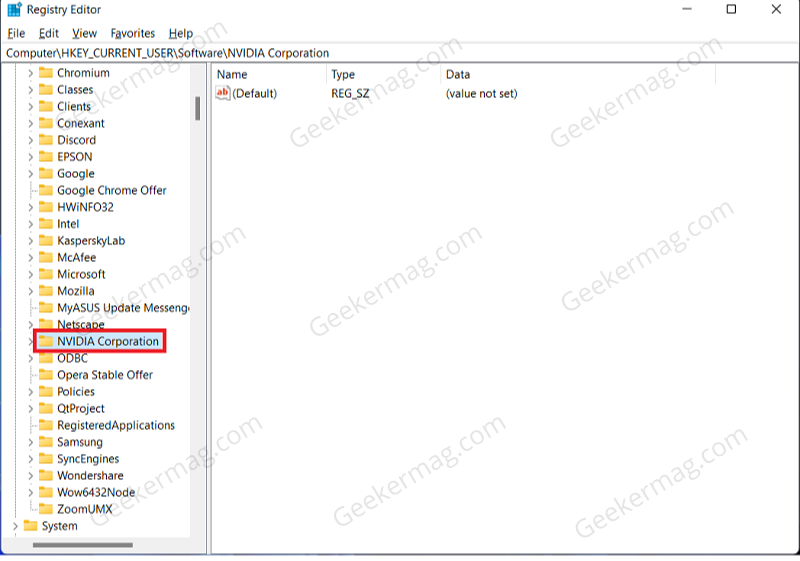Select the Policies folder icon
Screen dimensions: 800x561
46,392
